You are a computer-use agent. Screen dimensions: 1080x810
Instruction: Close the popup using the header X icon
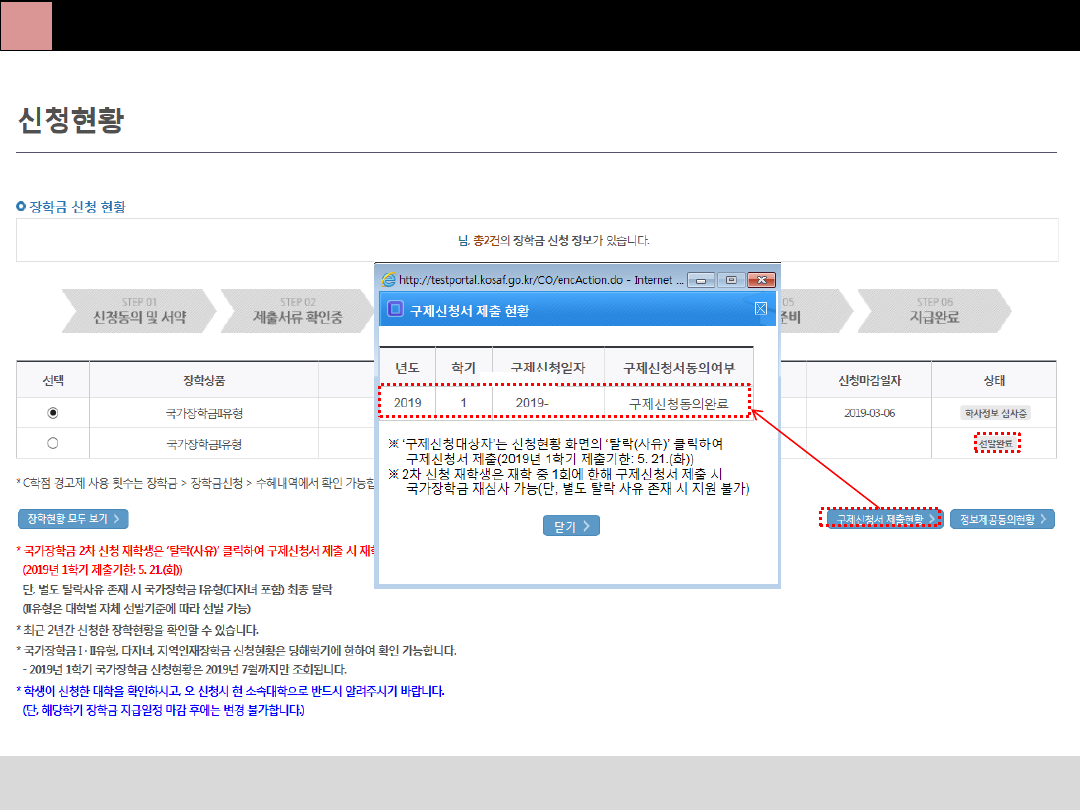[x=761, y=310]
